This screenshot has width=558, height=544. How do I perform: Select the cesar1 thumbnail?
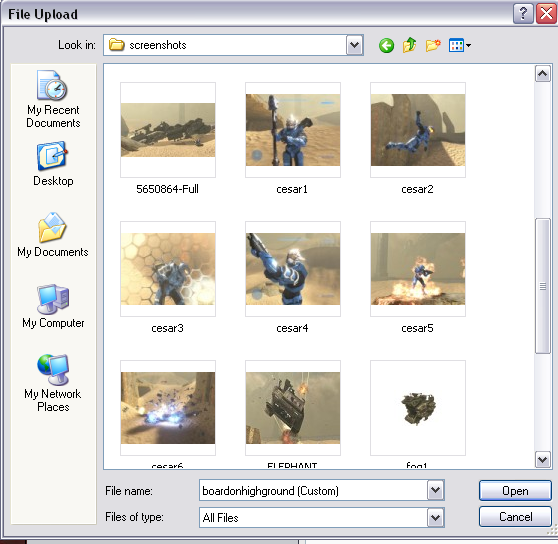point(293,130)
